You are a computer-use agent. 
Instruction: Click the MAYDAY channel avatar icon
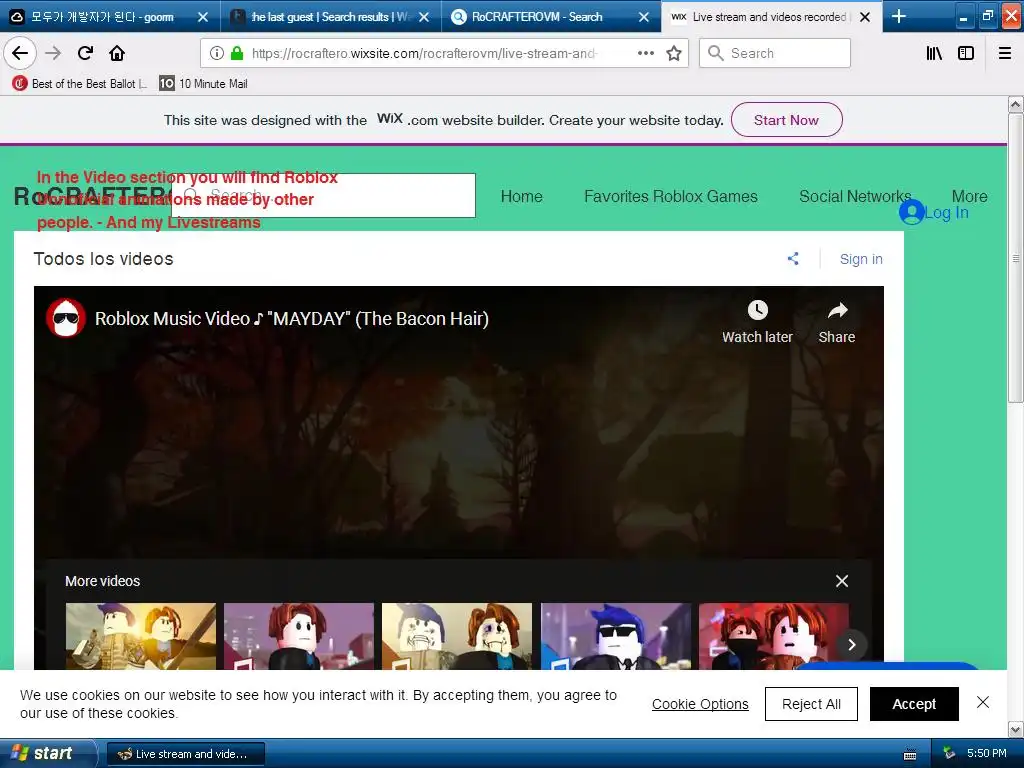[x=66, y=318]
